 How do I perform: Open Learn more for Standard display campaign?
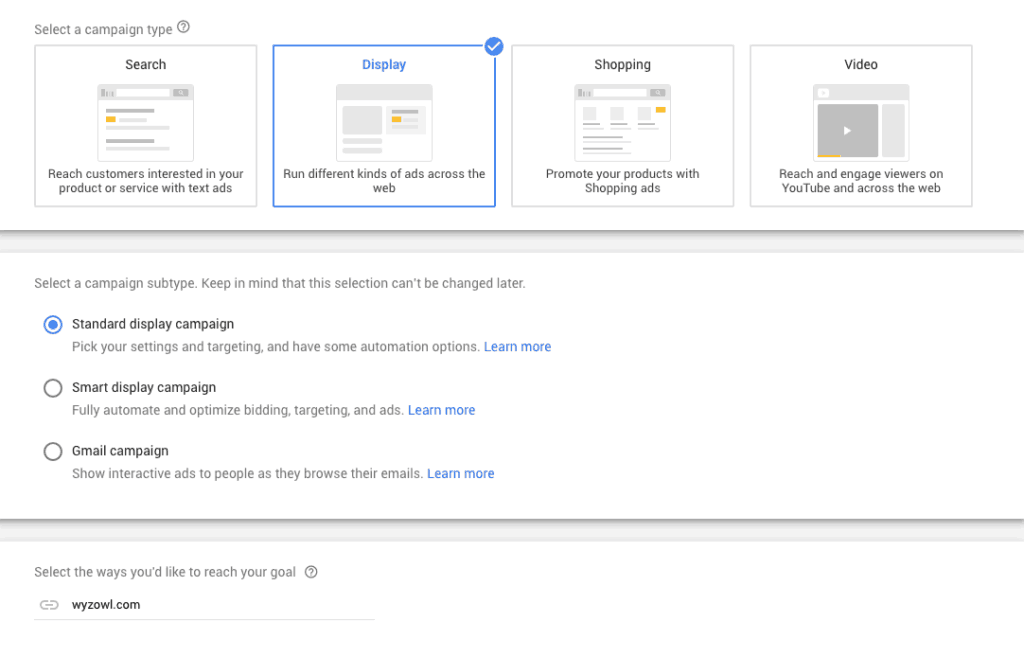(x=517, y=347)
